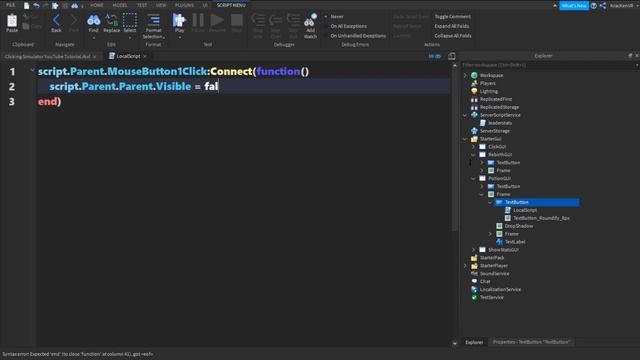
Task: Click Toggle Comment action
Action: (x=452, y=17)
